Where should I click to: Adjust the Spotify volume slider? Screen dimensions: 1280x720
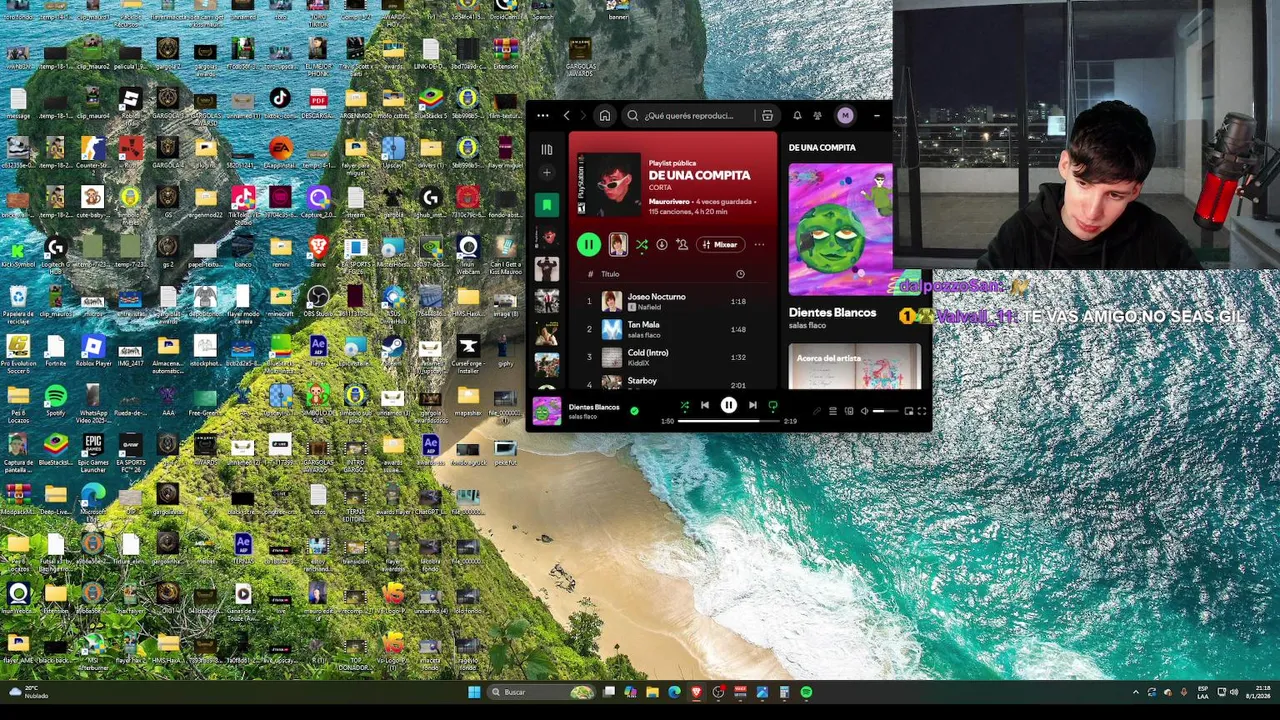tap(885, 411)
